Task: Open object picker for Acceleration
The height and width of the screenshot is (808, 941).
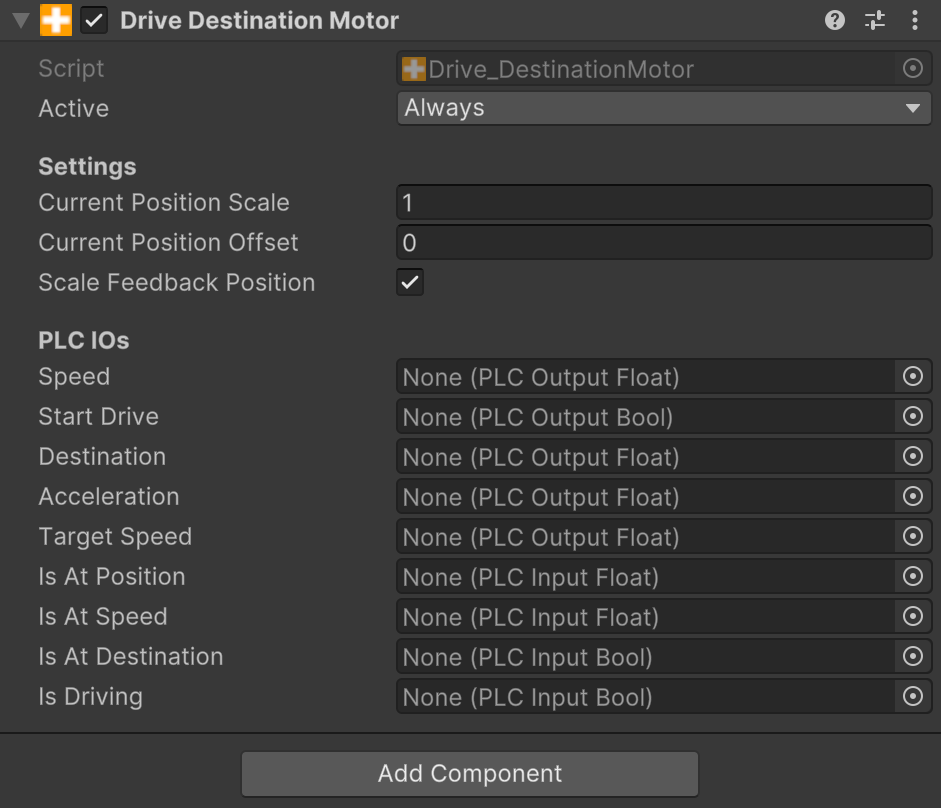Action: pyautogui.click(x=912, y=497)
